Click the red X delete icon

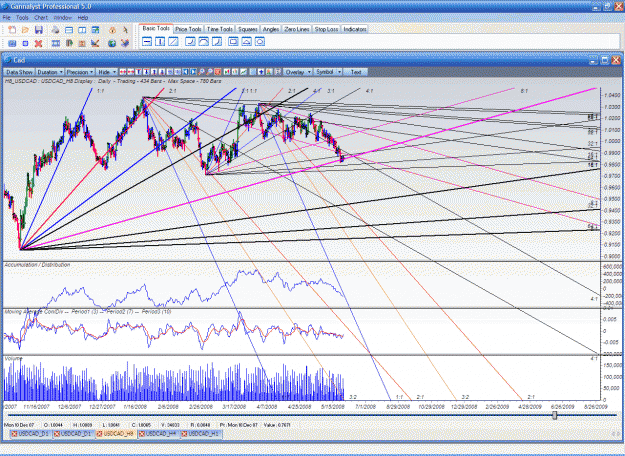(x=38, y=43)
